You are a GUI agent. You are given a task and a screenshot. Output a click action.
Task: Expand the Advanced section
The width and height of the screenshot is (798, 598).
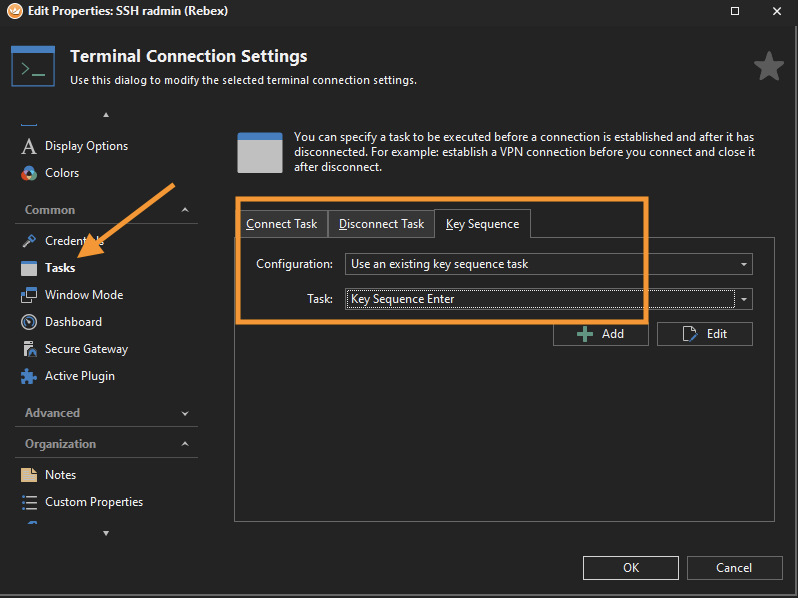[x=185, y=413]
